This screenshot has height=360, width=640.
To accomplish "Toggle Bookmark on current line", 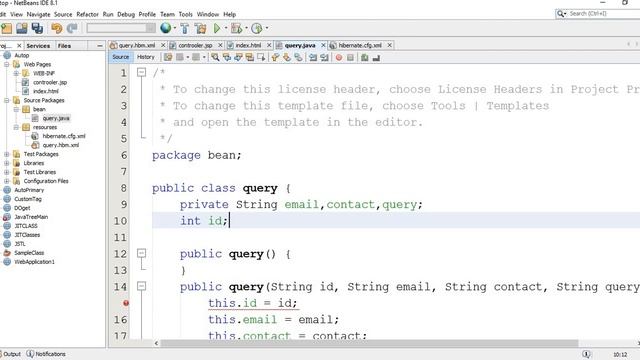I will coord(298,58).
